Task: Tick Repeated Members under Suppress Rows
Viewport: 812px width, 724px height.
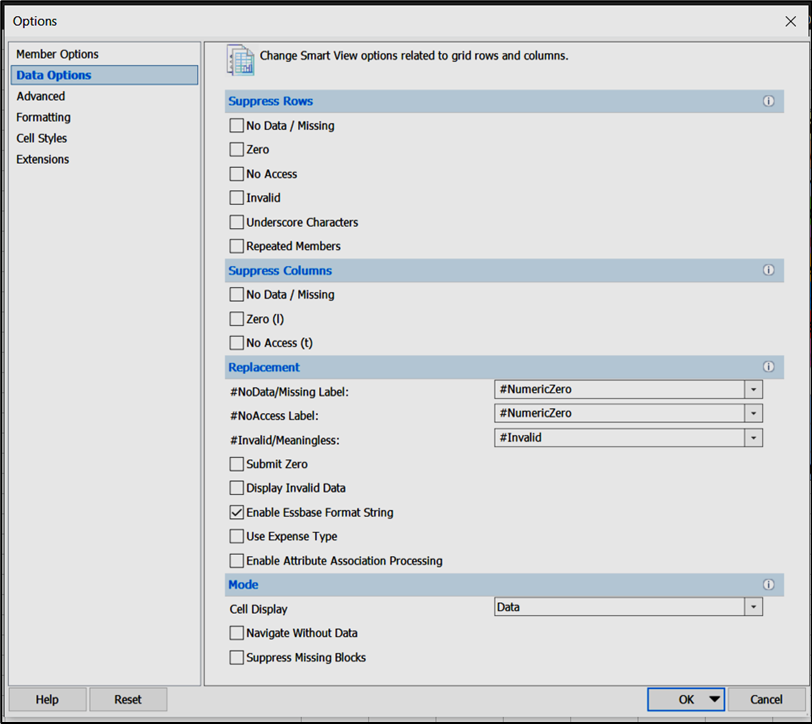Action: click(x=237, y=246)
